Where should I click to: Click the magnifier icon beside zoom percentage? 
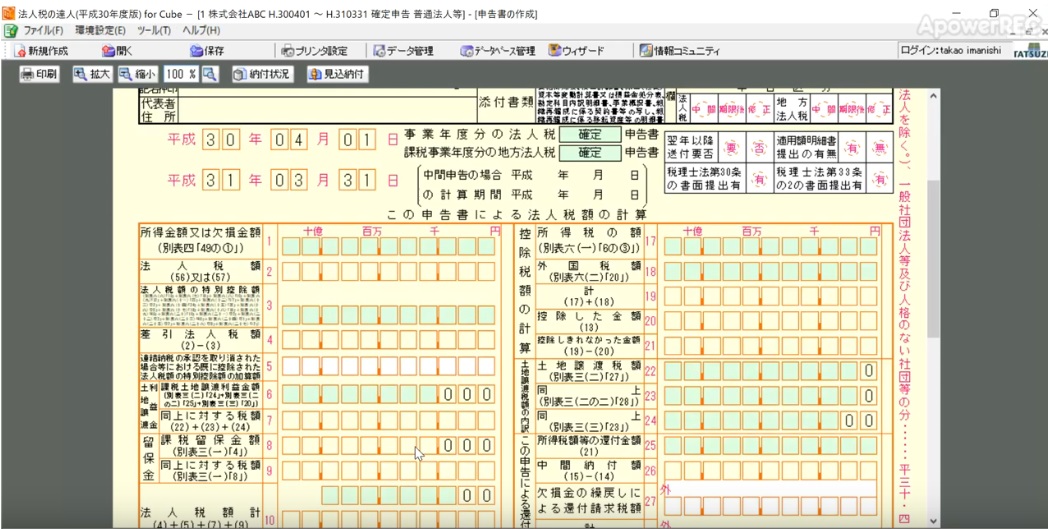pos(210,74)
